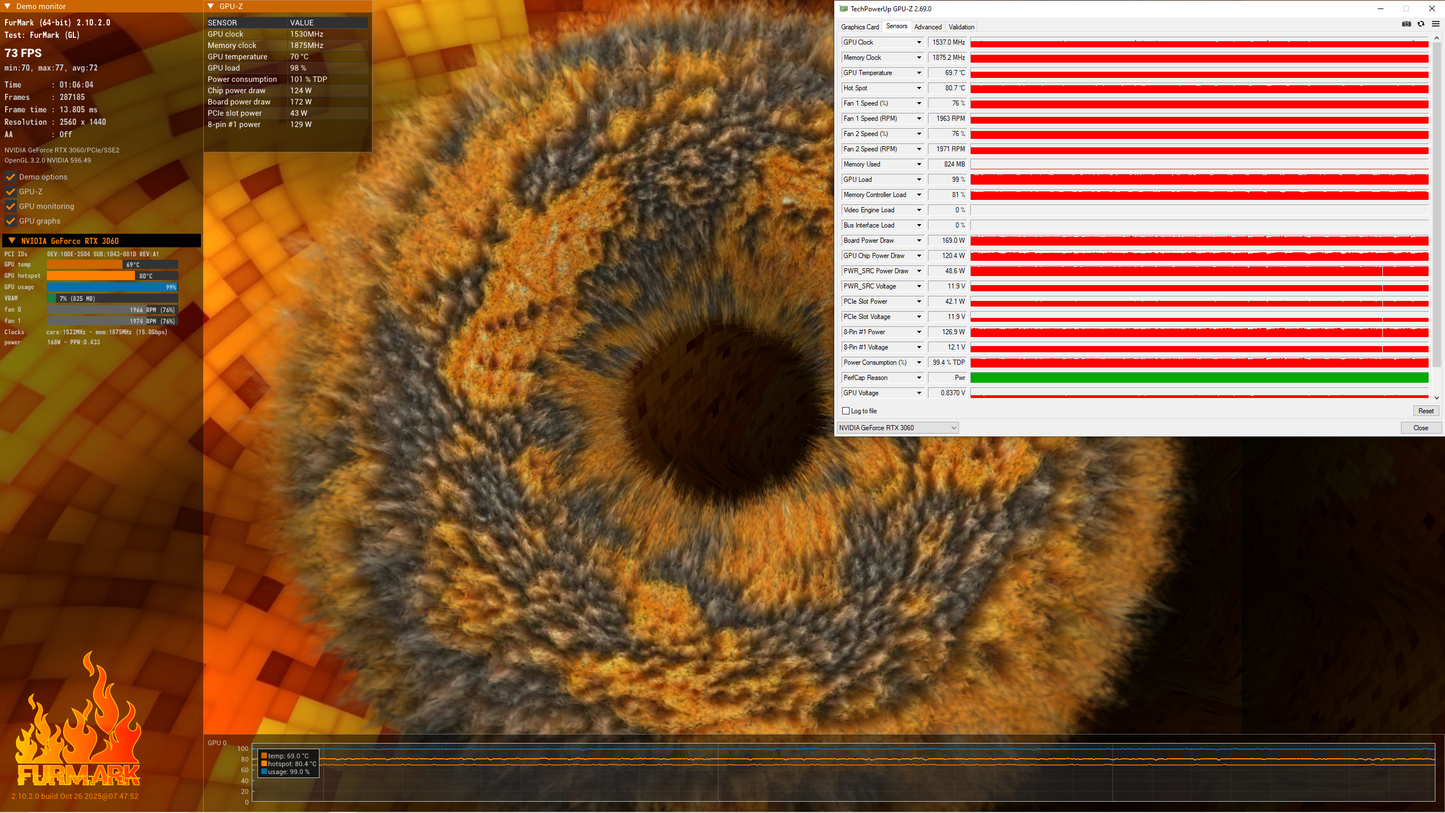This screenshot has height=813, width=1445.
Task: Click the GPU-Z refresh icon
Action: tap(1421, 24)
